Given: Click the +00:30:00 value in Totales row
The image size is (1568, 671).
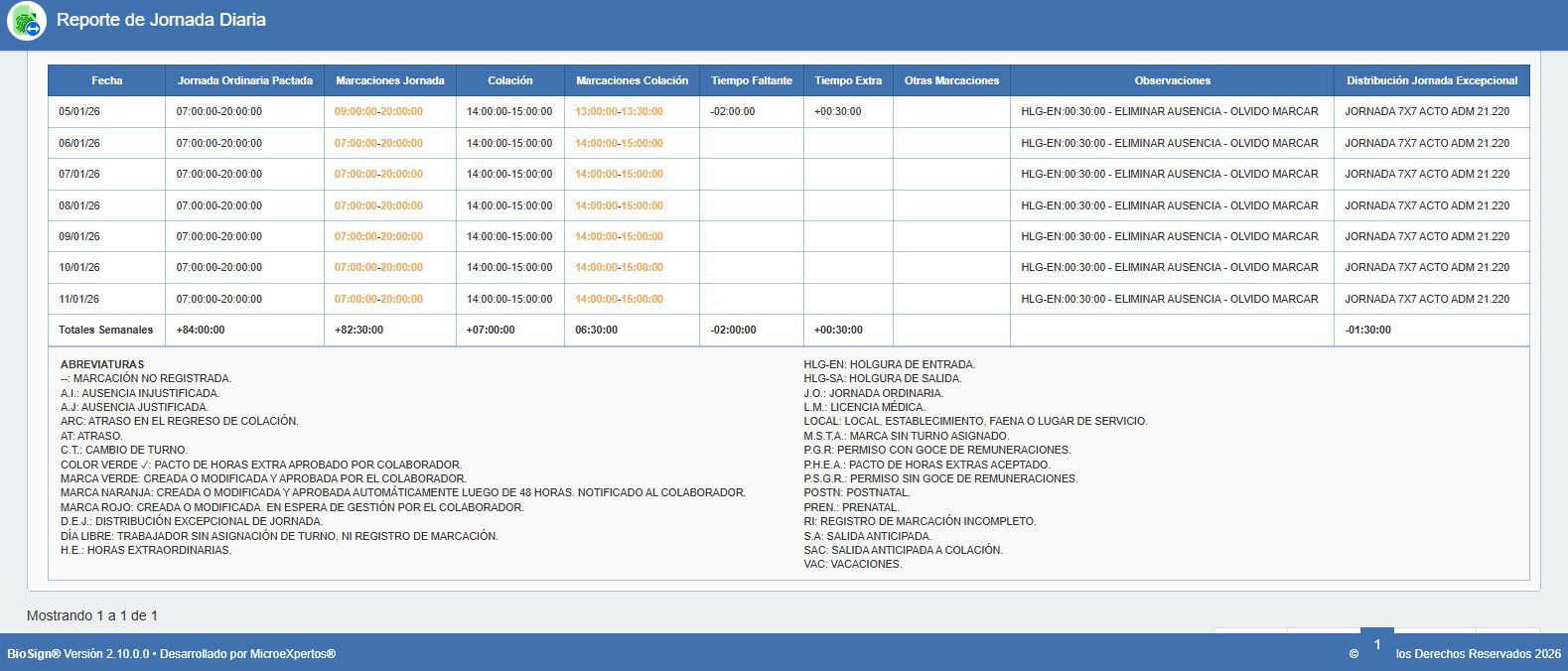Looking at the screenshot, I should tap(838, 330).
